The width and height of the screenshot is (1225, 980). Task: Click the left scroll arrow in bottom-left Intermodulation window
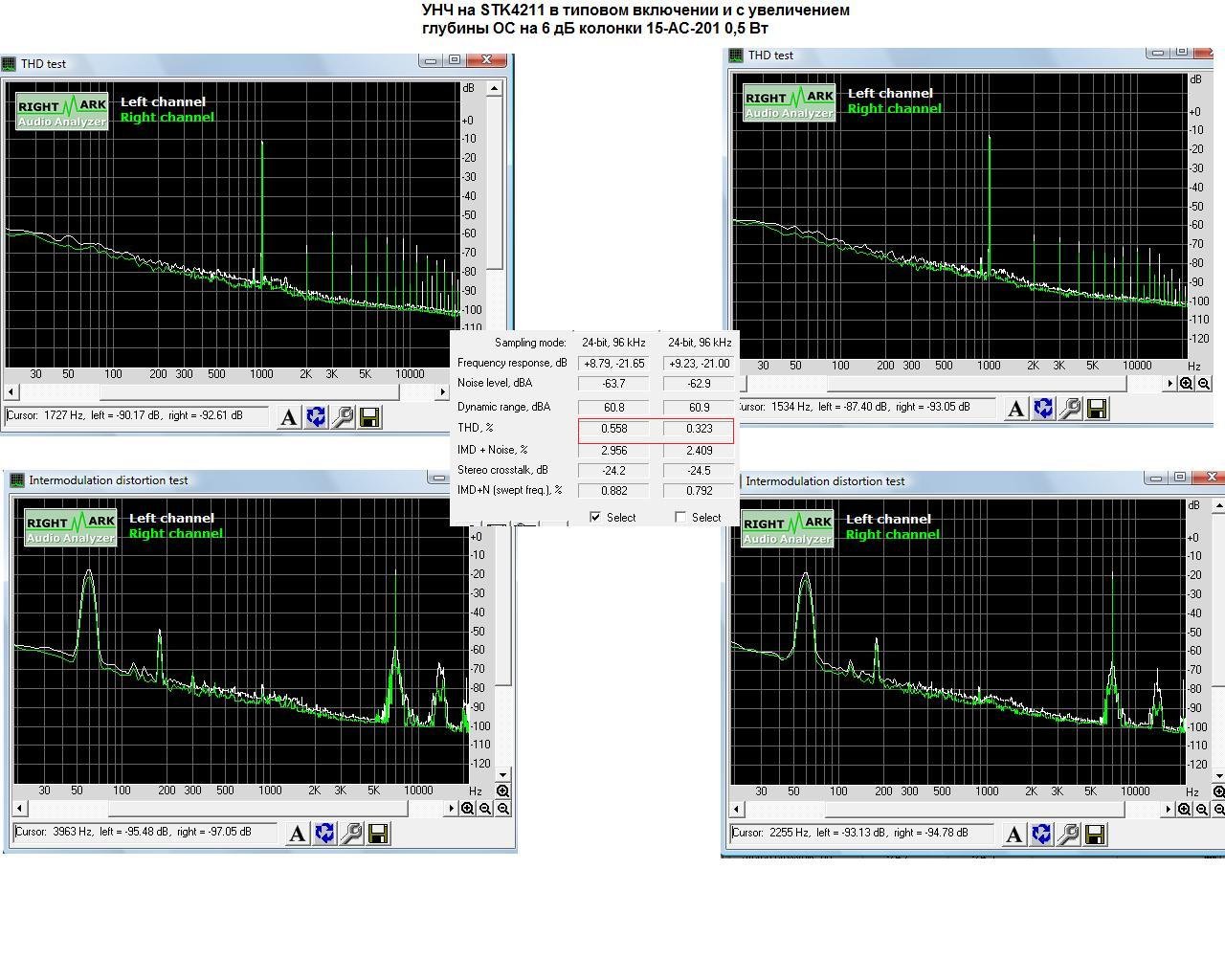[20, 809]
